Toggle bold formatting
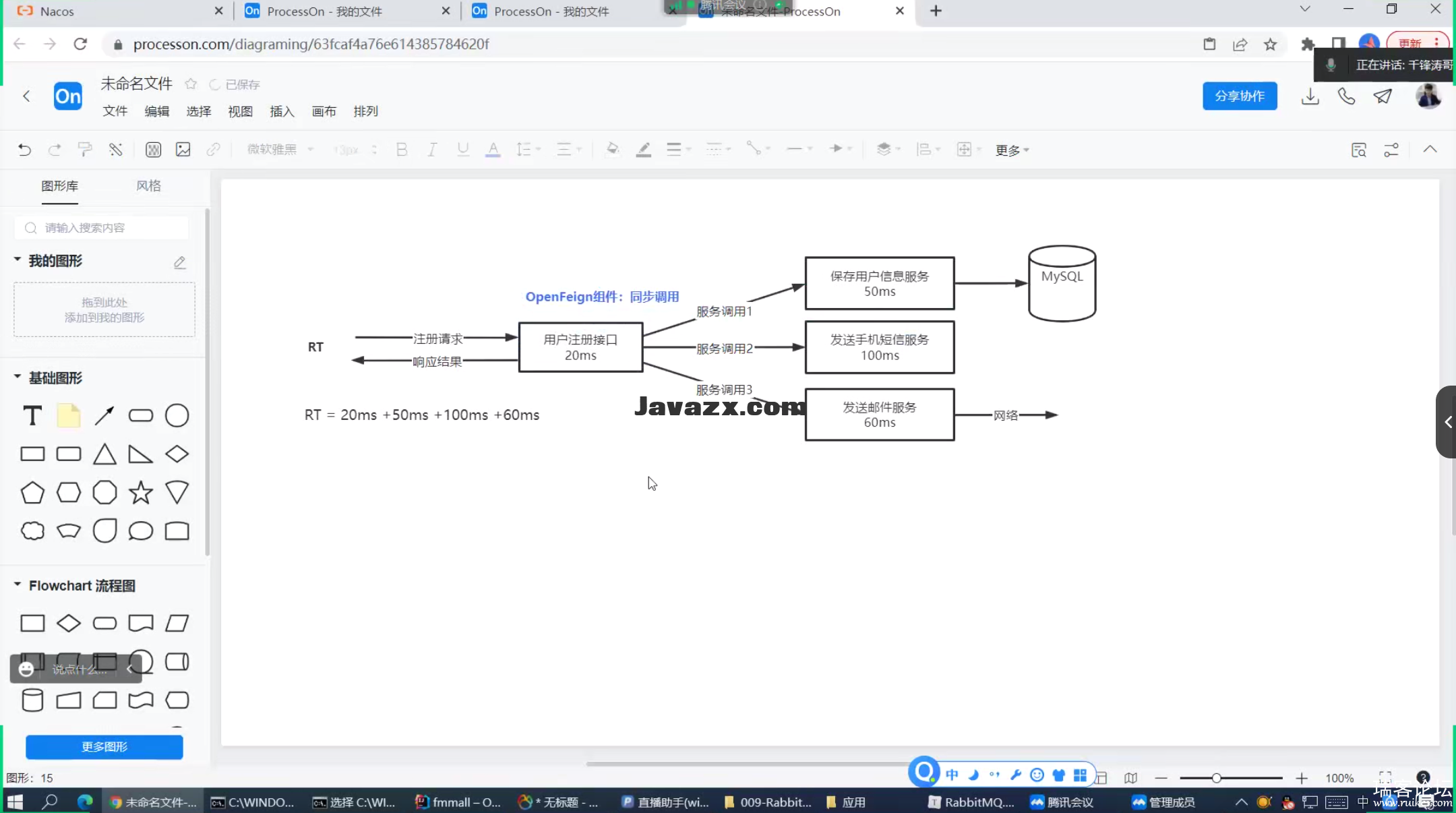This screenshot has height=813, width=1456. [402, 150]
